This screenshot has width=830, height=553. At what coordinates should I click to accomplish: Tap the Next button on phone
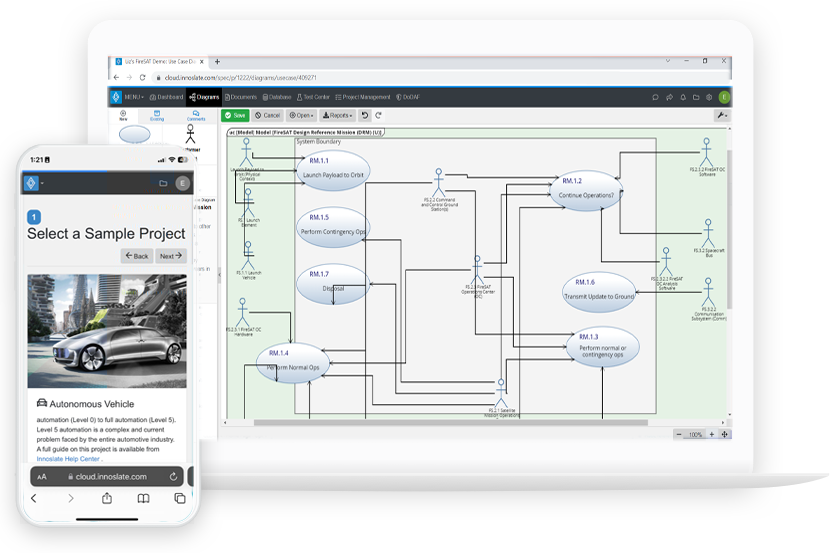(x=171, y=256)
